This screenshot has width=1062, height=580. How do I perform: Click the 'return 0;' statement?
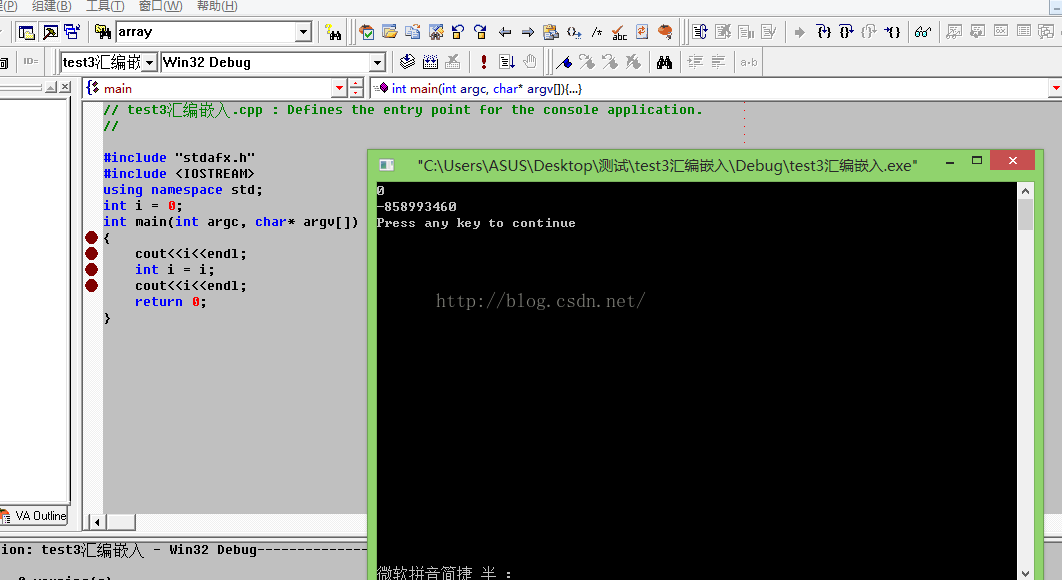tap(170, 302)
